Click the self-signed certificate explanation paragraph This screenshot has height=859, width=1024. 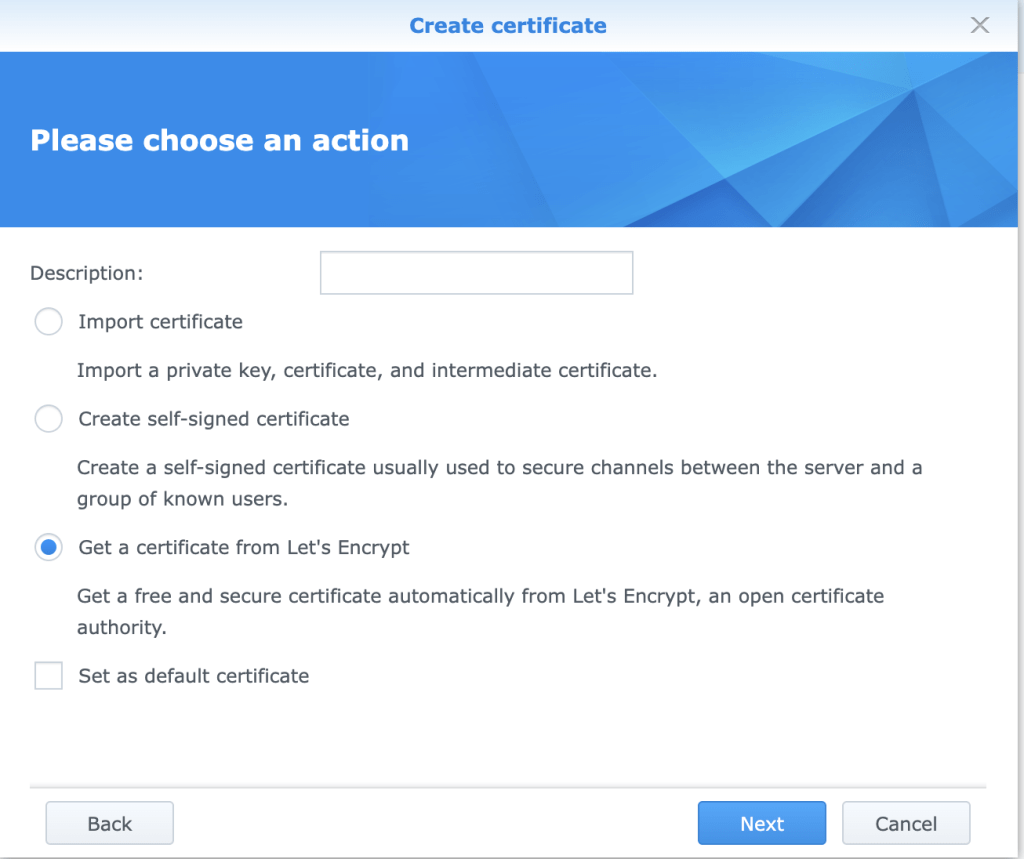point(499,483)
